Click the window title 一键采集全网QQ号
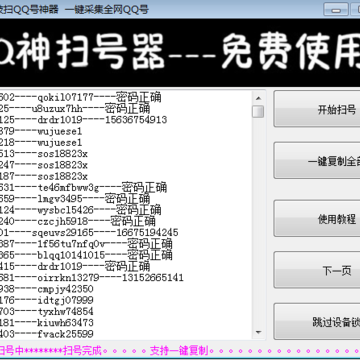 tap(107, 10)
